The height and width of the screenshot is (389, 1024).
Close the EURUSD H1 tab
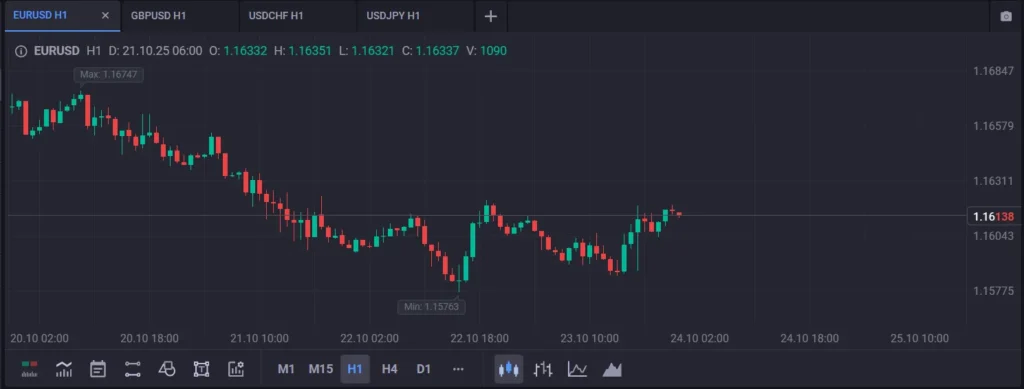[x=105, y=16]
